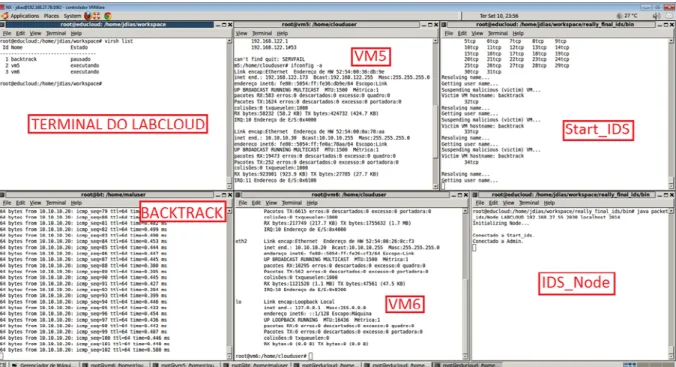The image size is (676, 367).
Task: Open window menu icon of really_final_ids/bin top terminal
Action: (x=444, y=25)
